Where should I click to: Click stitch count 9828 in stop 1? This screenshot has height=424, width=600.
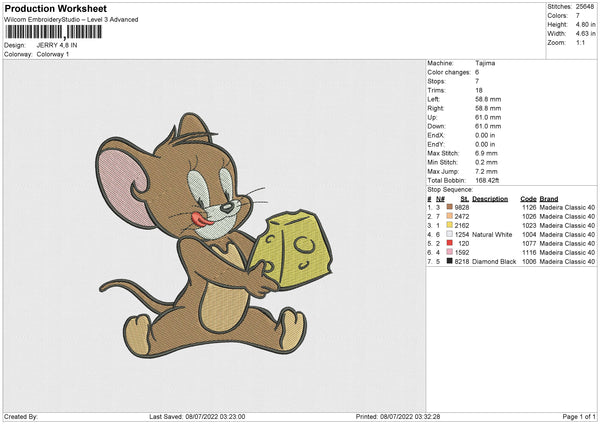(x=462, y=207)
